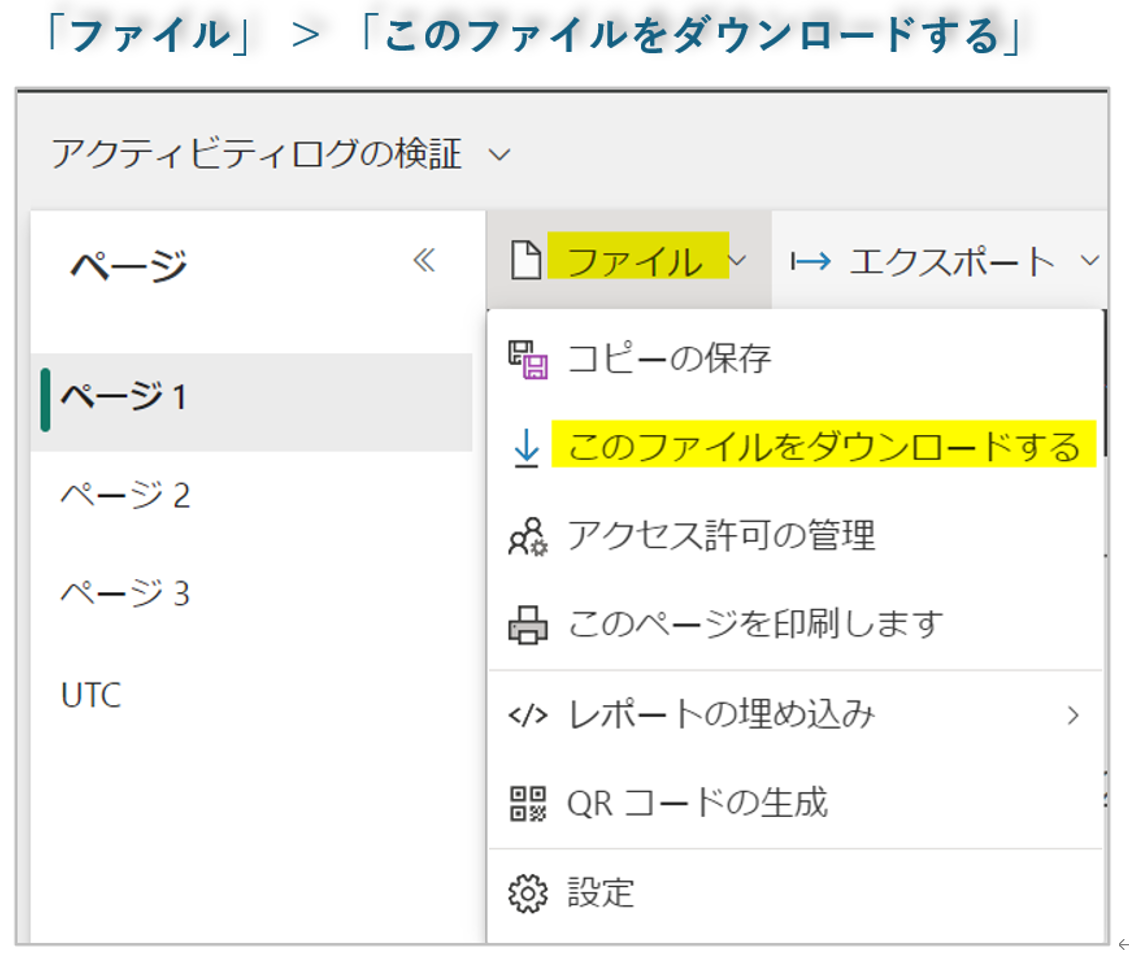Click the document icon beside ファイル
Image resolution: width=1129 pixels, height=957 pixels.
(526, 260)
